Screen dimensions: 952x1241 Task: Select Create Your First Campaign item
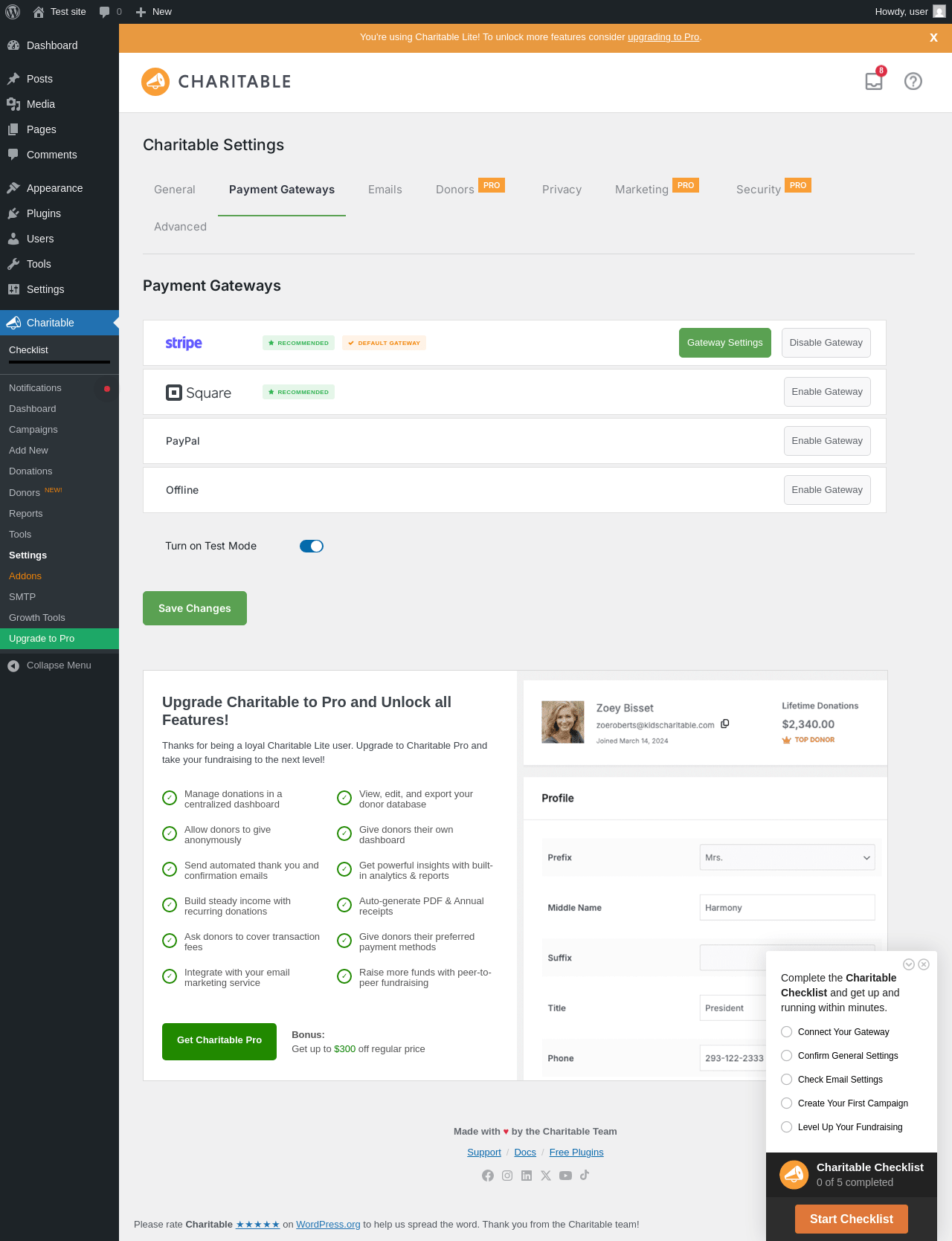(x=845, y=1103)
